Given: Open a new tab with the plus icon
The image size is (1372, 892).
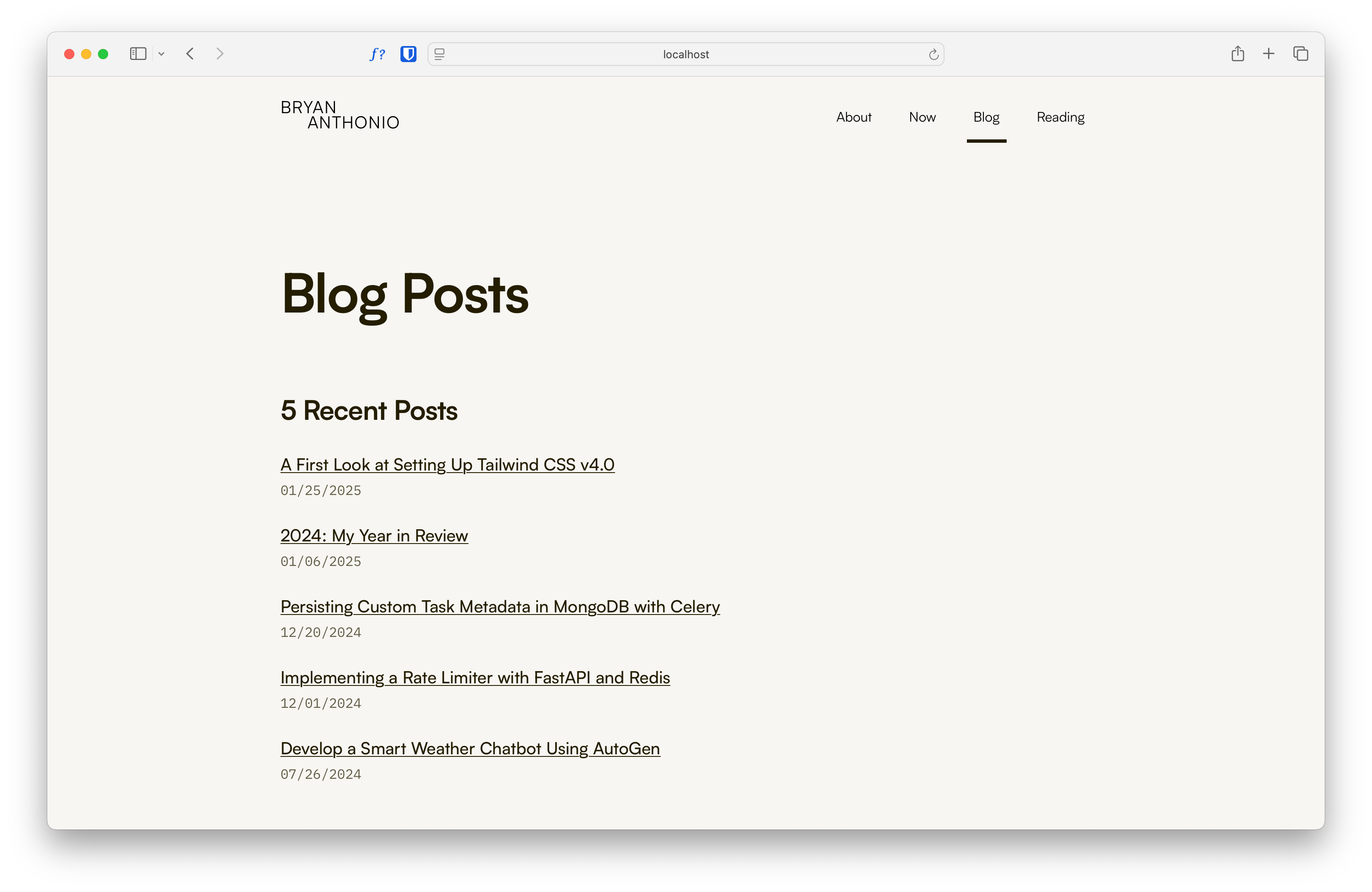Looking at the screenshot, I should (1269, 54).
